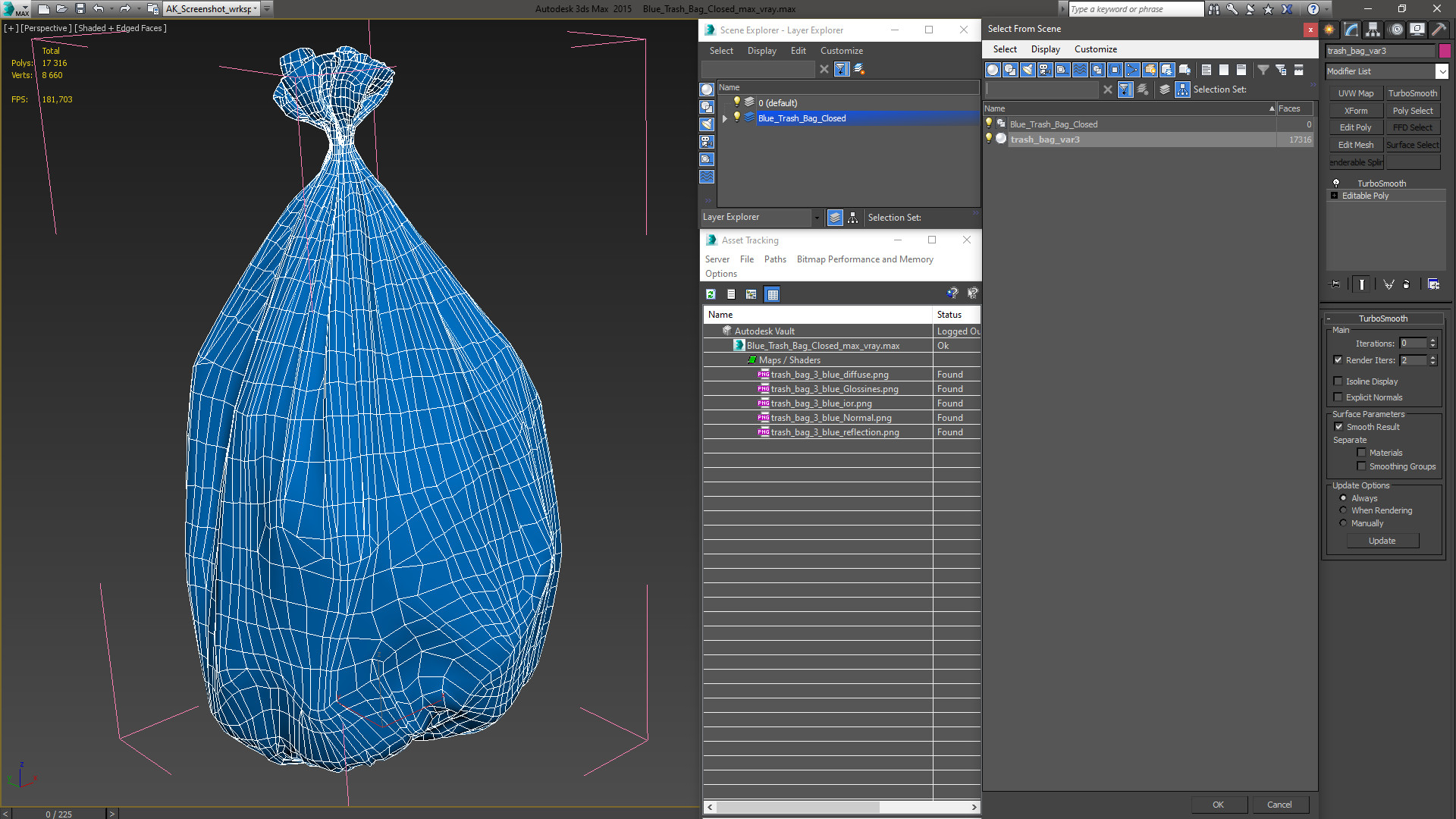
Task: Expand the Editable Poly stack entry
Action: point(1335,196)
